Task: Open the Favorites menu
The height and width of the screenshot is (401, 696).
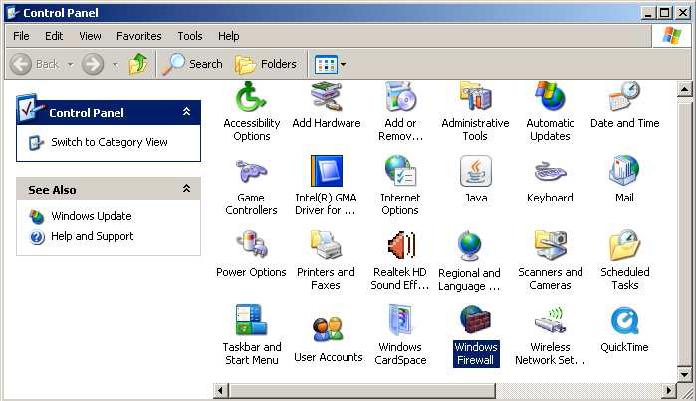Action: point(138,36)
